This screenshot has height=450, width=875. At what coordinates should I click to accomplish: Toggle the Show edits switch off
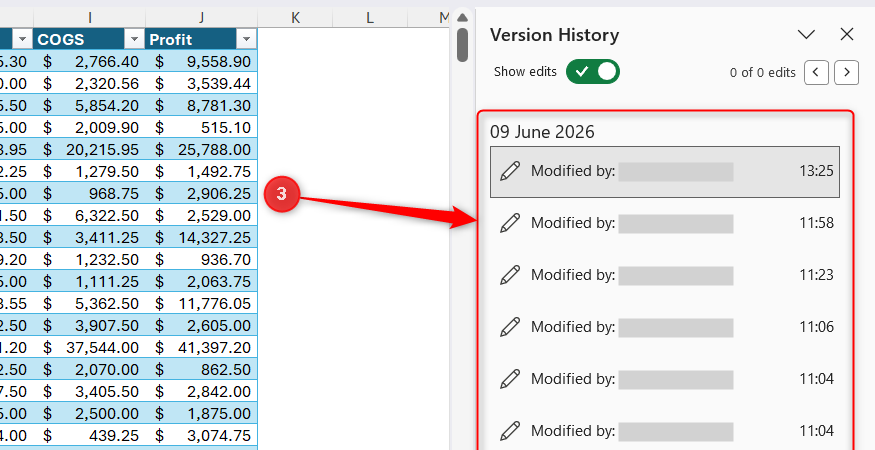pos(593,71)
